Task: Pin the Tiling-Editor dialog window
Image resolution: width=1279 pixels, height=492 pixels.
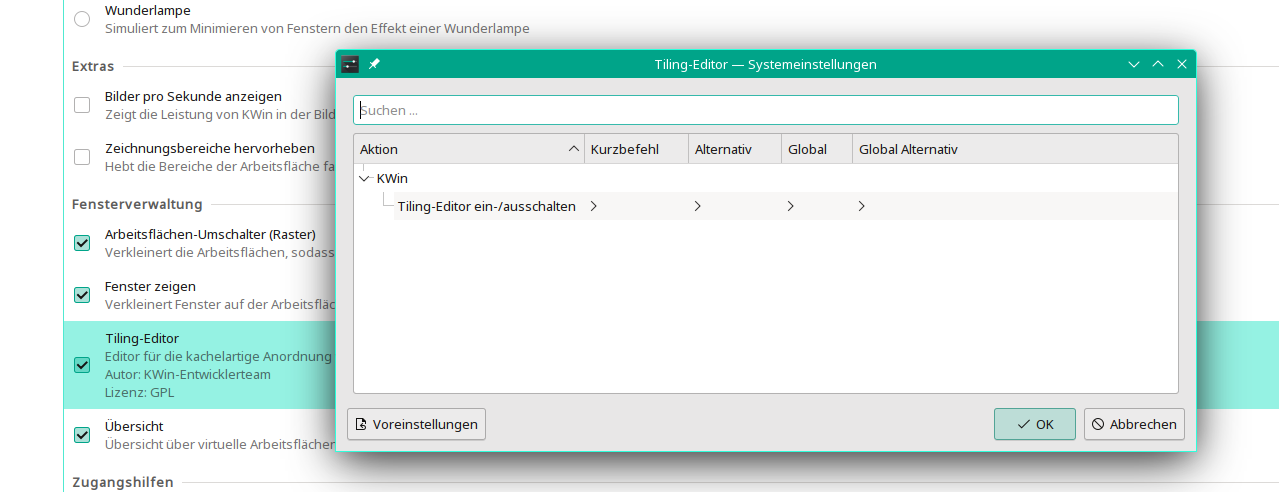Action: 374,64
